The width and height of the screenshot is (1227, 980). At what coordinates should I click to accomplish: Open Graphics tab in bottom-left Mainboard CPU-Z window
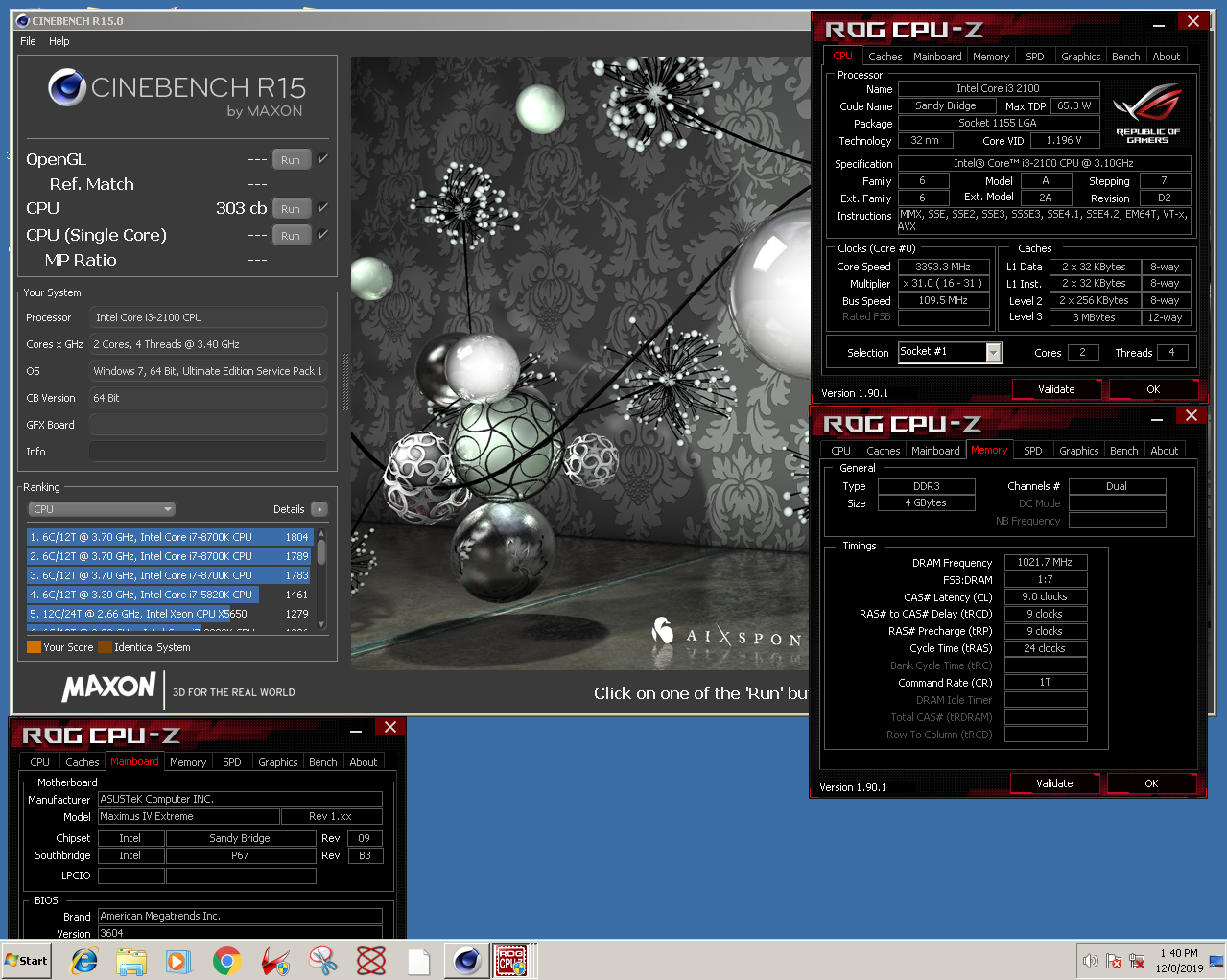pyautogui.click(x=278, y=762)
